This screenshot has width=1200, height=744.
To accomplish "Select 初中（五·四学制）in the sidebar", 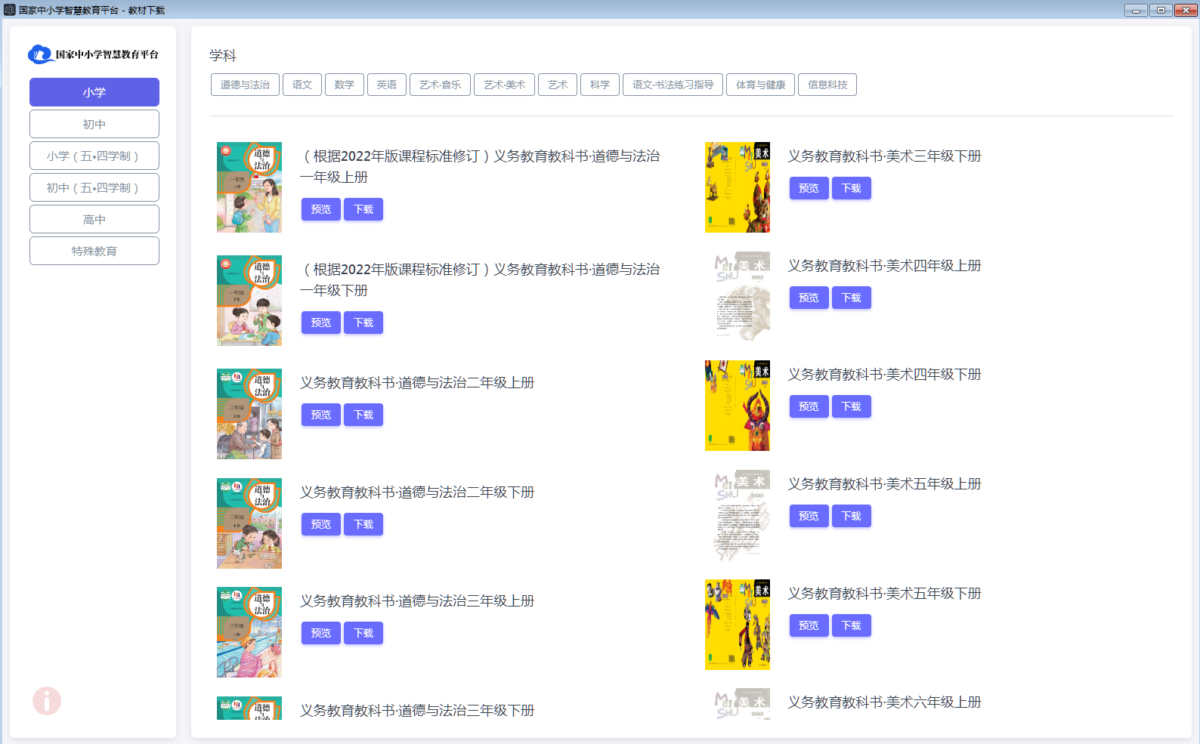I will [93, 187].
